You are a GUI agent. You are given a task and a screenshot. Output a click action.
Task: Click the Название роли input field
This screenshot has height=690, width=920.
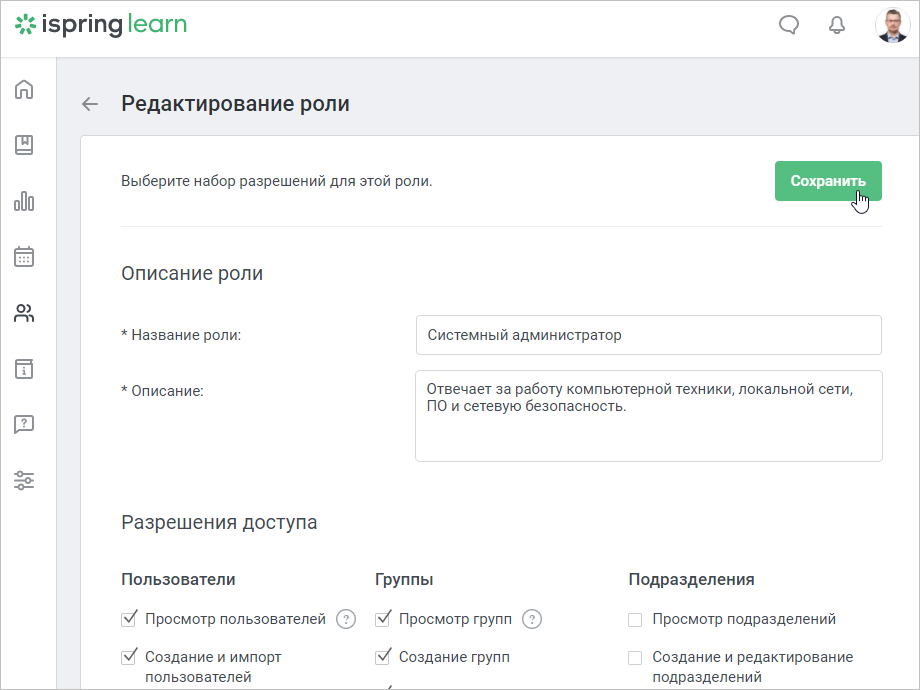pyautogui.click(x=648, y=335)
